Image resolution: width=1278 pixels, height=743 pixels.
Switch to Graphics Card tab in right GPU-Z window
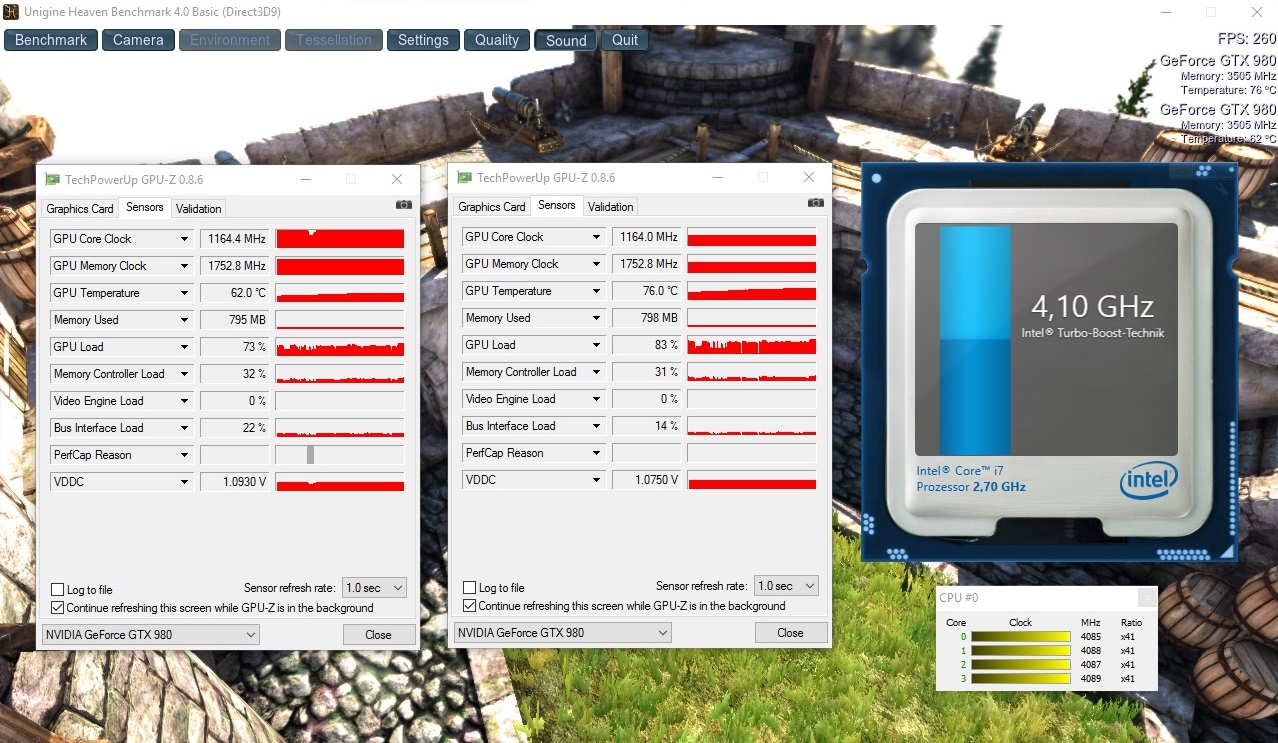pyautogui.click(x=492, y=207)
